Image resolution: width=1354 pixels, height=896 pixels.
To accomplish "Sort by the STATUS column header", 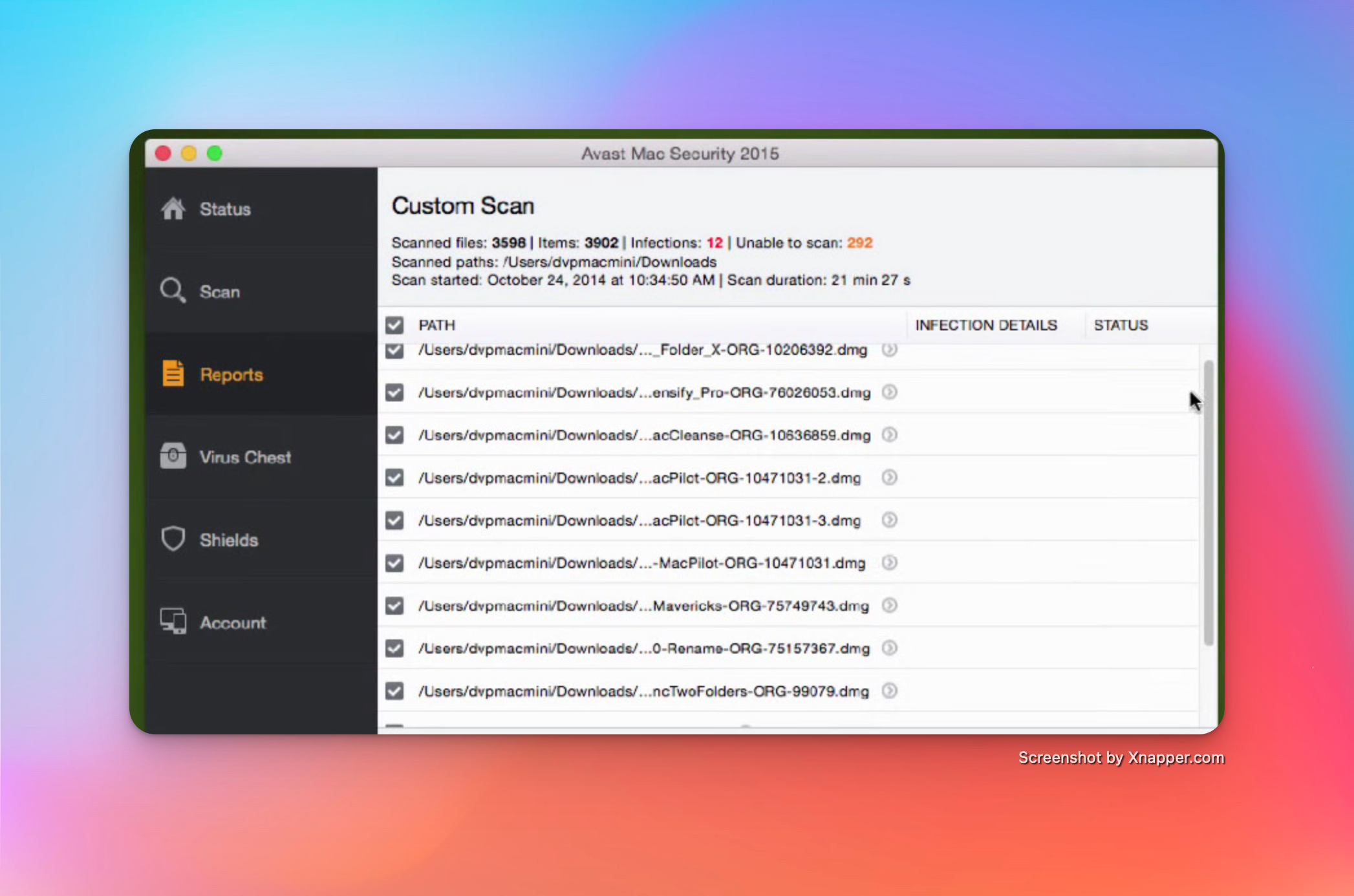I will click(x=1121, y=325).
